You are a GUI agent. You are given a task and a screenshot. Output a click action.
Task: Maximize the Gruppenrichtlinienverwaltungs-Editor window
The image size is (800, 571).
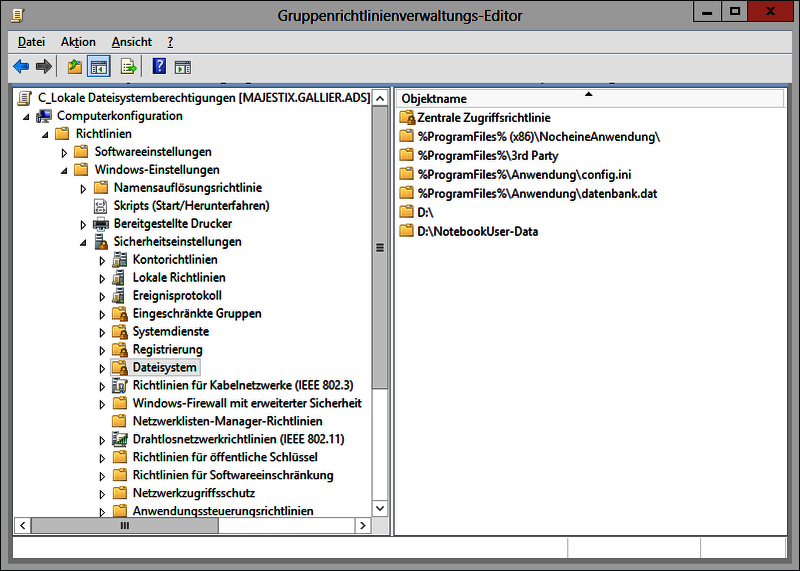(735, 12)
